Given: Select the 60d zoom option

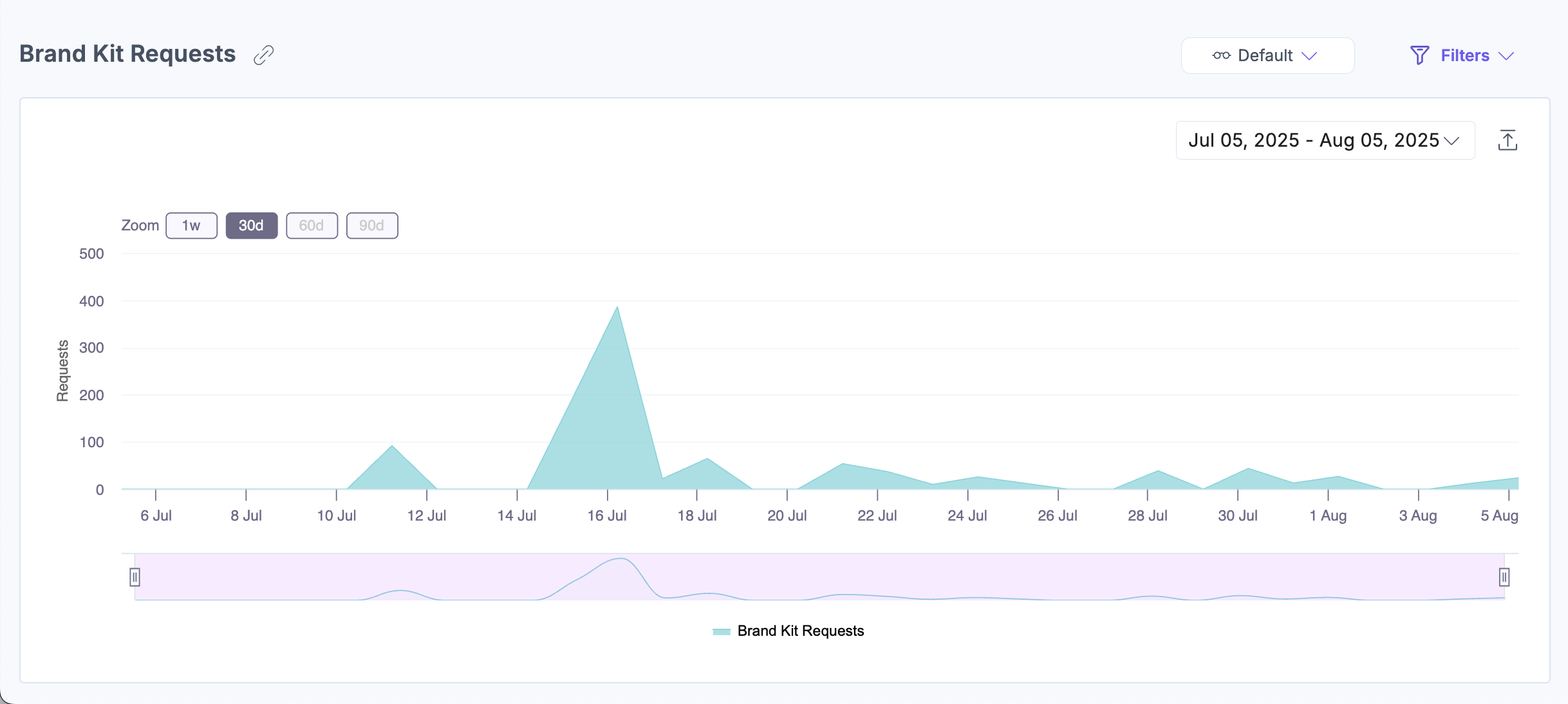Looking at the screenshot, I should click(x=312, y=226).
